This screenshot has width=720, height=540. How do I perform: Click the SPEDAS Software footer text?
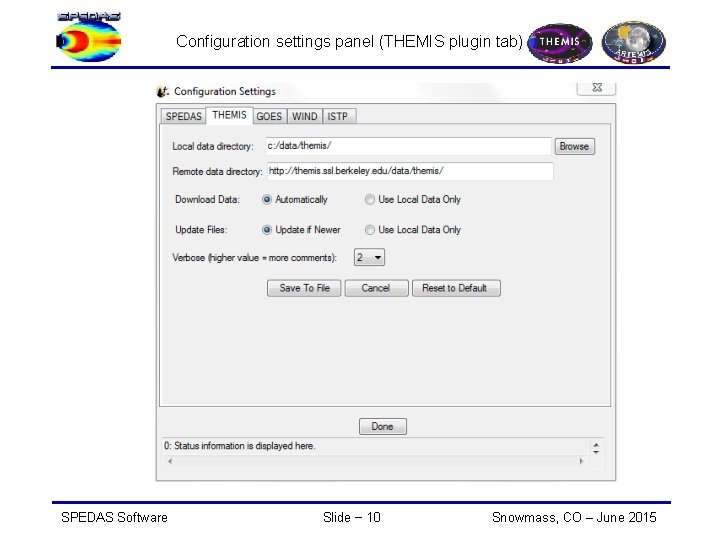(114, 518)
